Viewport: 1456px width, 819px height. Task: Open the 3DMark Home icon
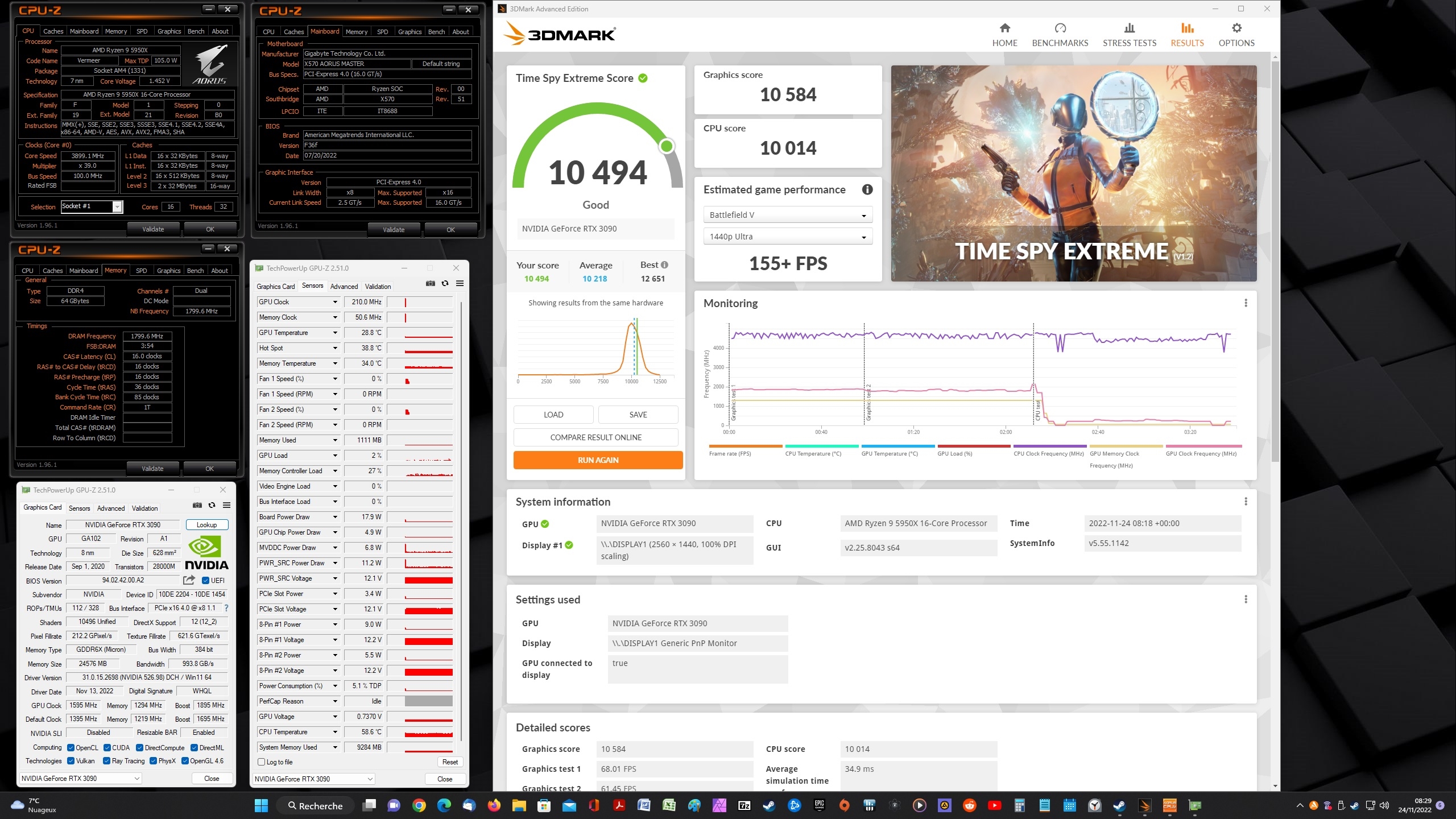tap(1004, 28)
